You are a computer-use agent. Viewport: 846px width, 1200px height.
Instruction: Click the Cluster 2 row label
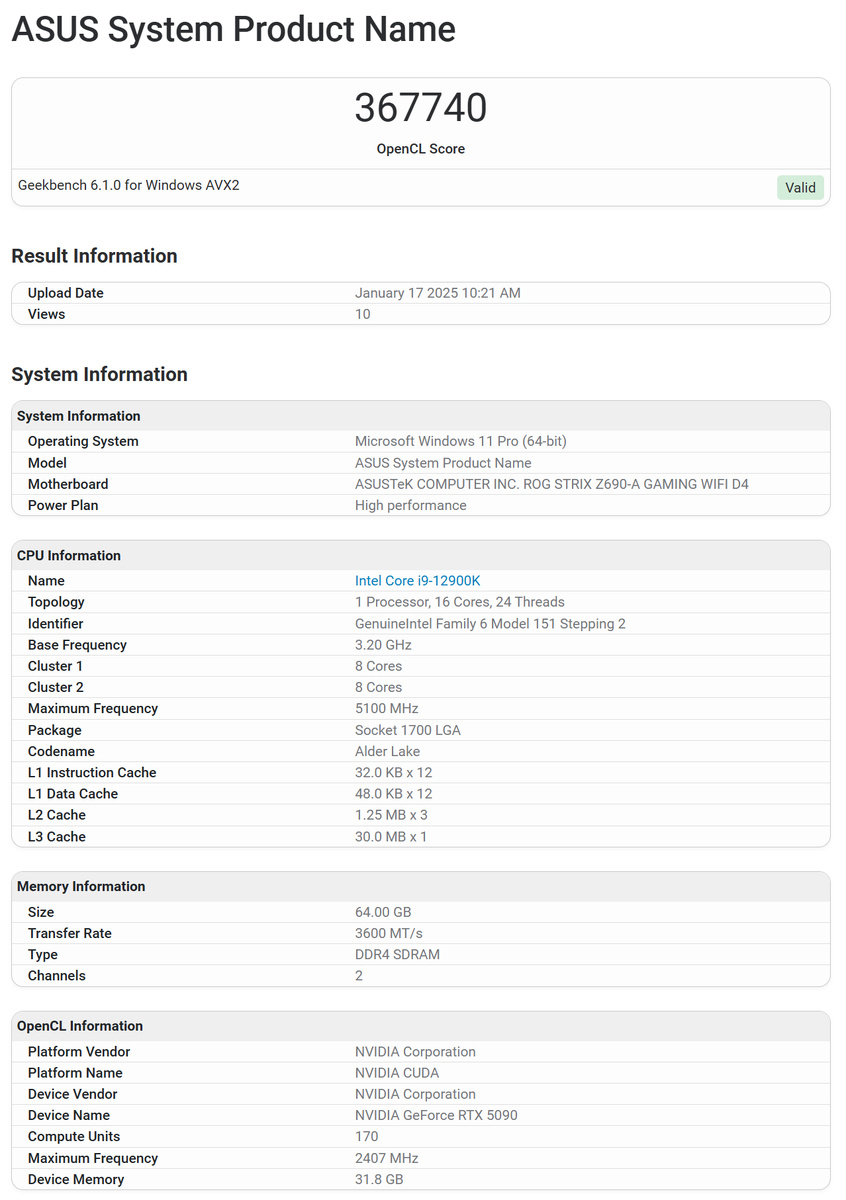[56, 687]
